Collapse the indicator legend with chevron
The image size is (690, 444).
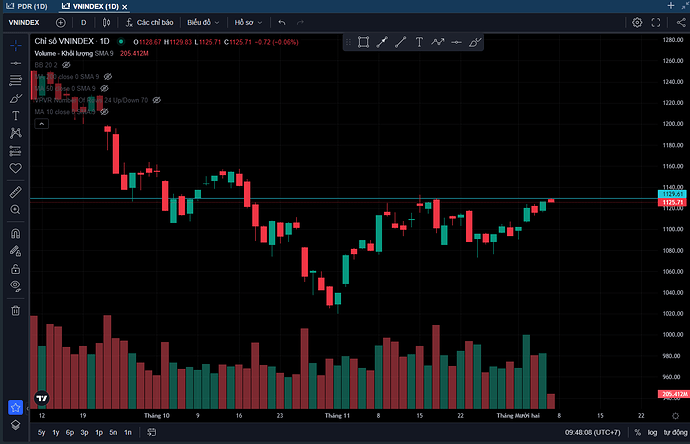(39, 125)
